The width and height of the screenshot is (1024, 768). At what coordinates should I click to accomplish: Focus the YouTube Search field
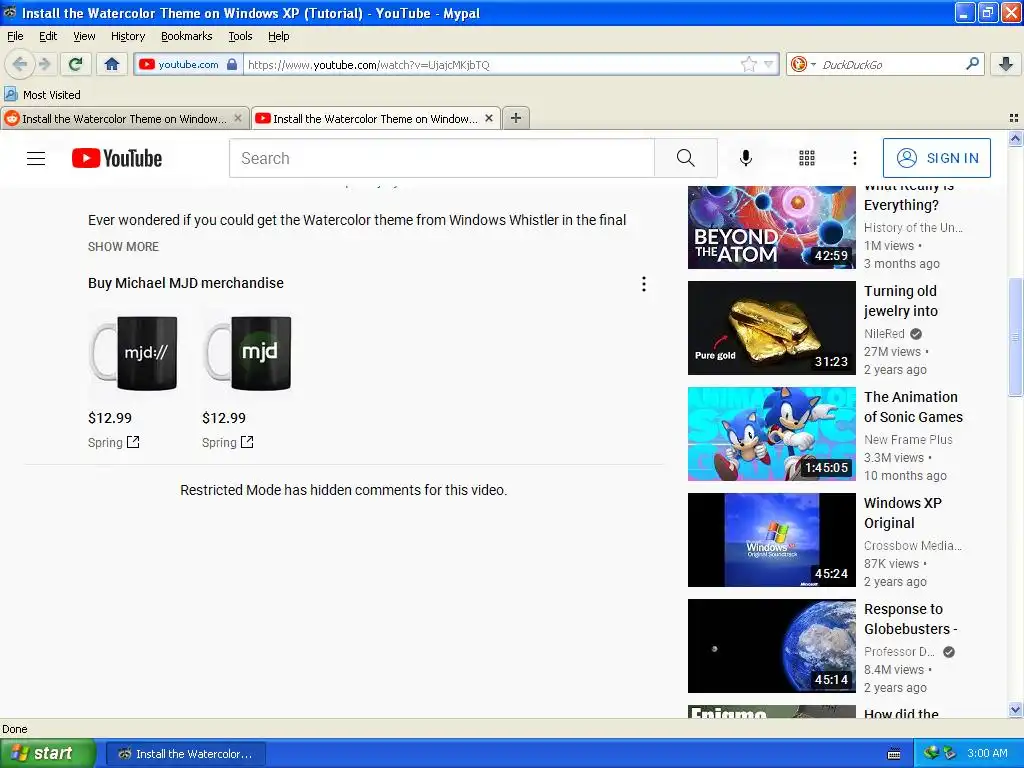441,158
